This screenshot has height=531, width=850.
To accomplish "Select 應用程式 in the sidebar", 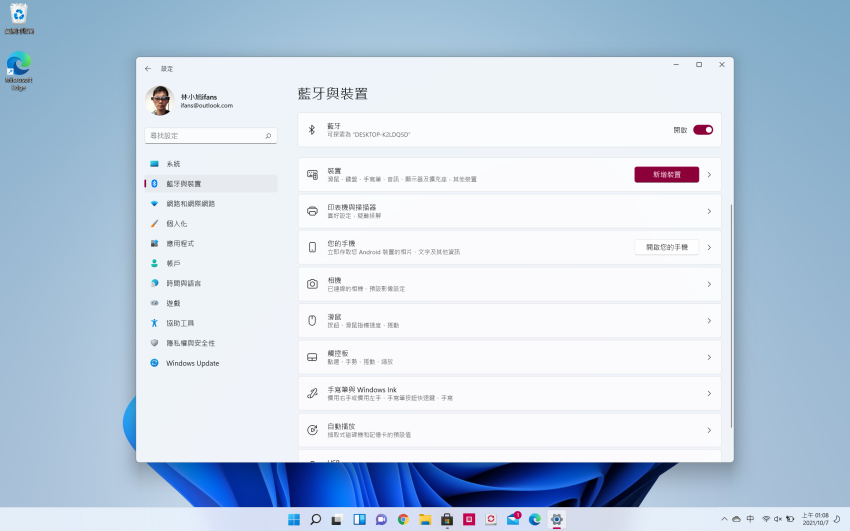I will point(211,244).
